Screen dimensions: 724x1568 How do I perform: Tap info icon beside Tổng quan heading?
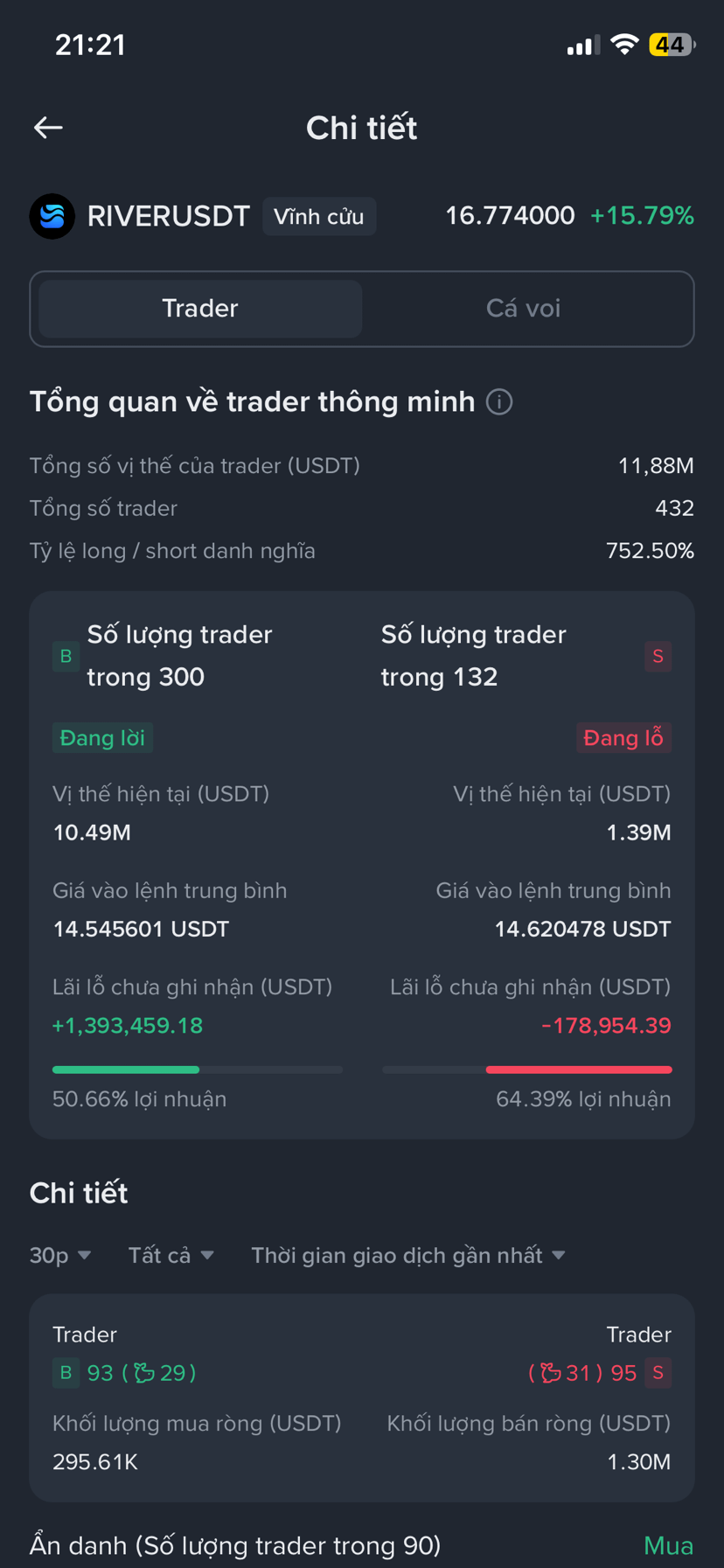pyautogui.click(x=499, y=402)
